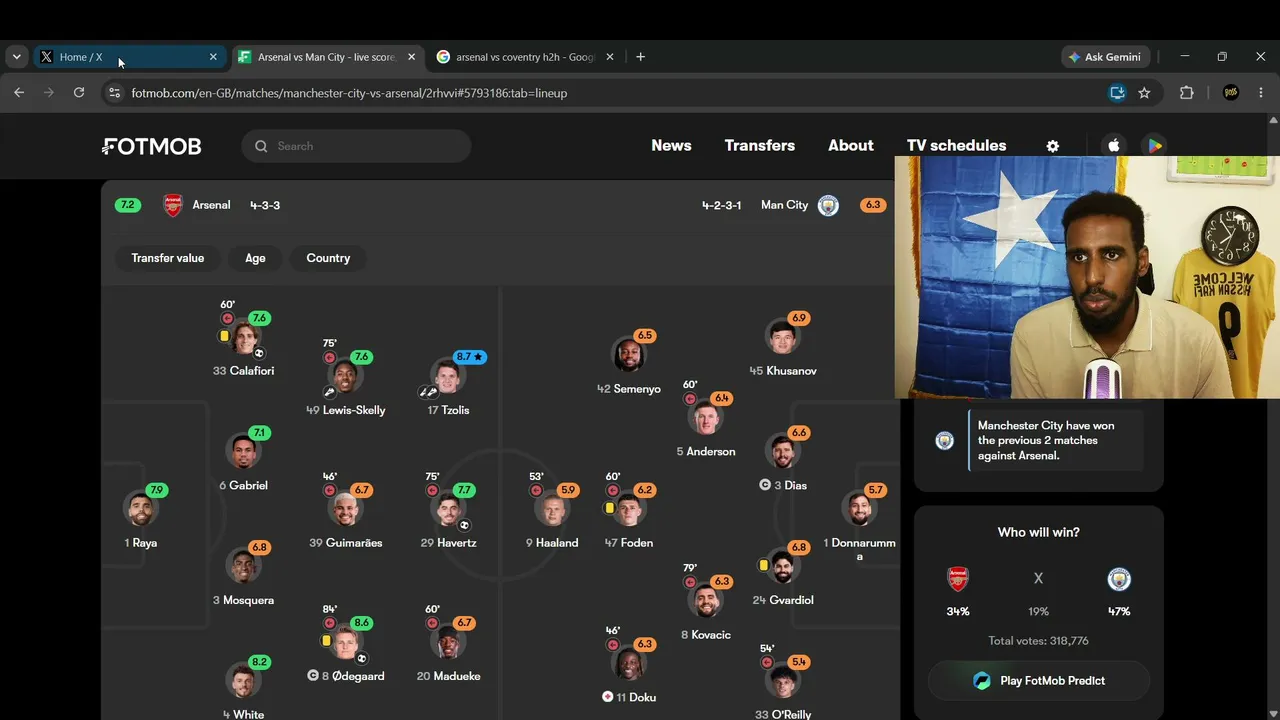Click the install app icon in address bar
Viewport: 1280px width, 720px height.
1117,93
